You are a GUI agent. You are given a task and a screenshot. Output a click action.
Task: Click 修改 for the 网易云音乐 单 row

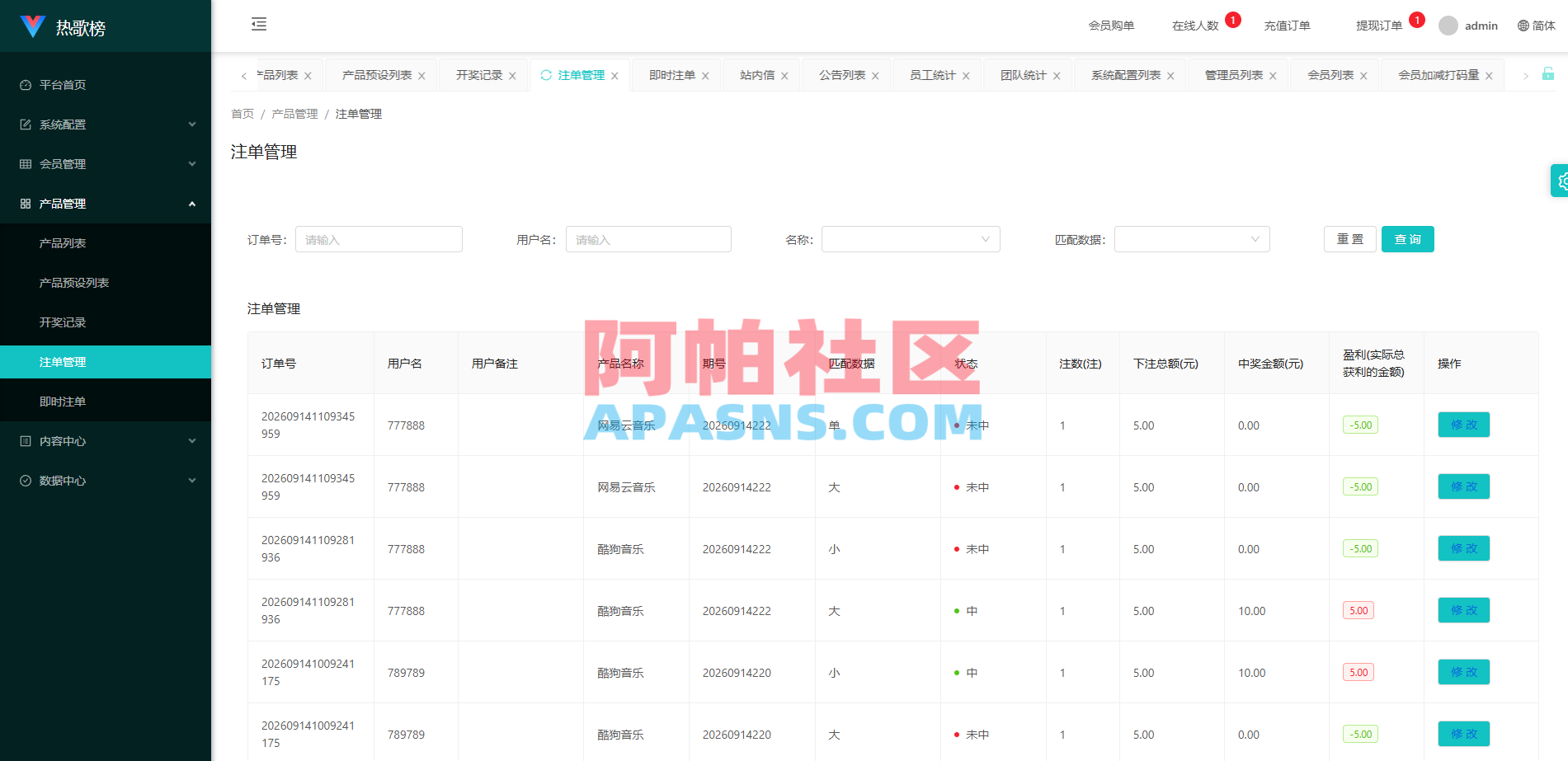coord(1463,425)
